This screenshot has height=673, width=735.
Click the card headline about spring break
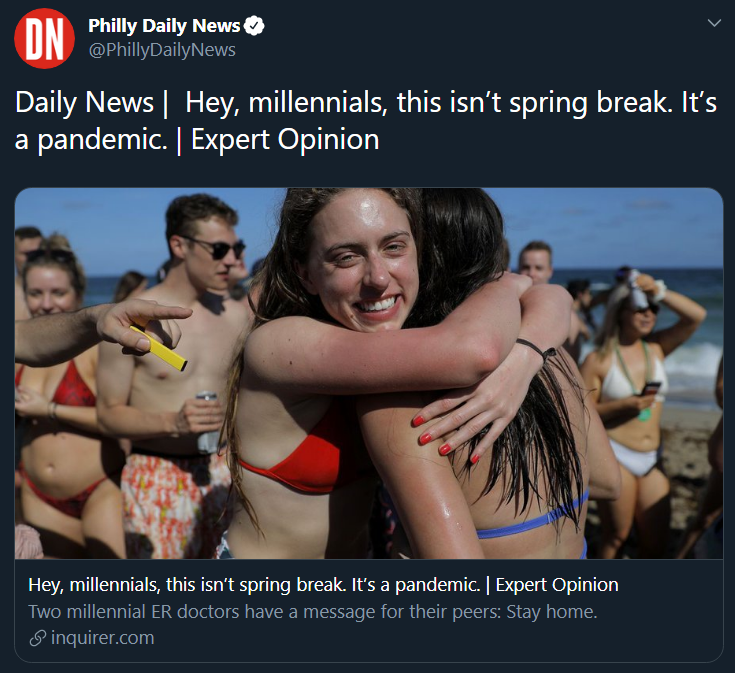323,585
